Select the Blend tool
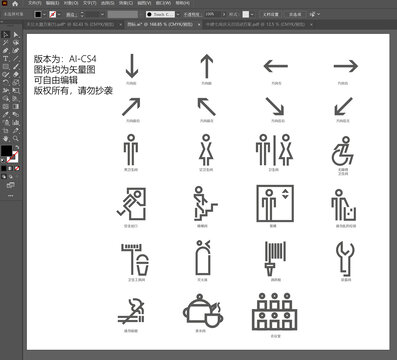The image size is (397, 360). coord(16,115)
